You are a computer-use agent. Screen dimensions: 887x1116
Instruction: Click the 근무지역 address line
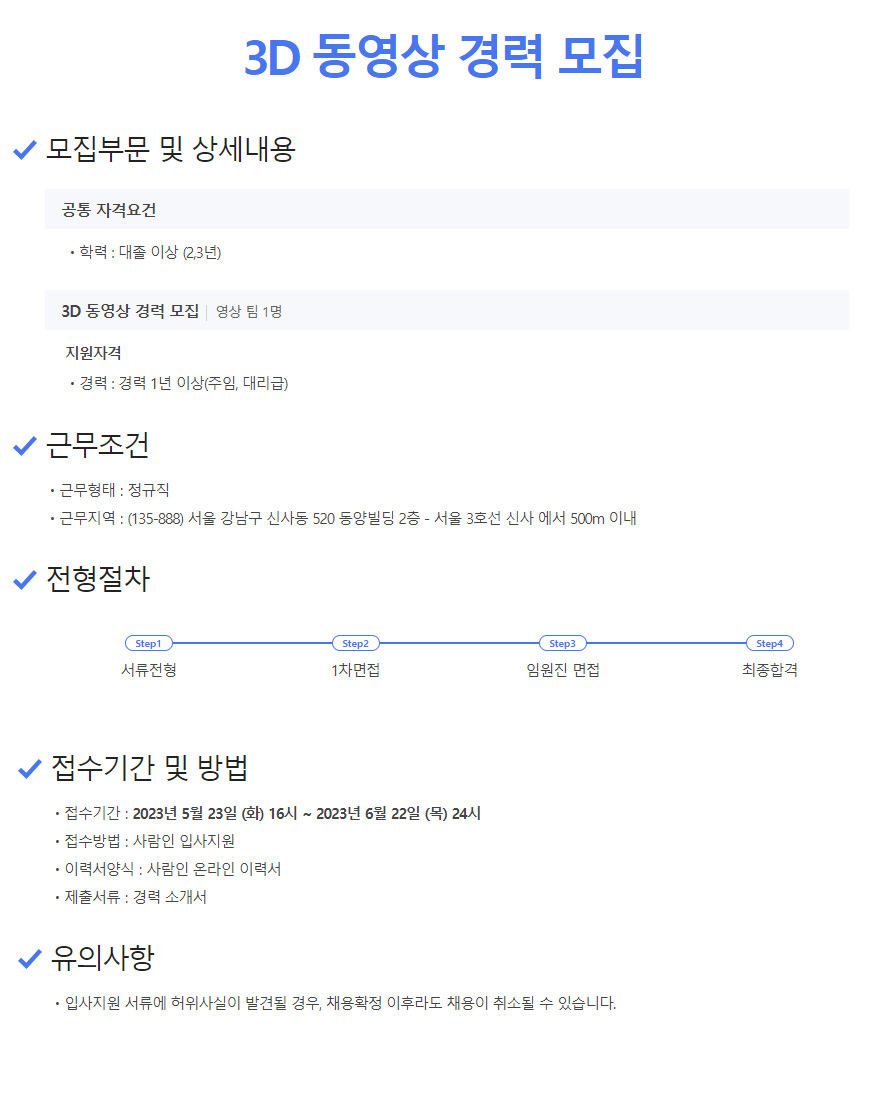click(347, 518)
